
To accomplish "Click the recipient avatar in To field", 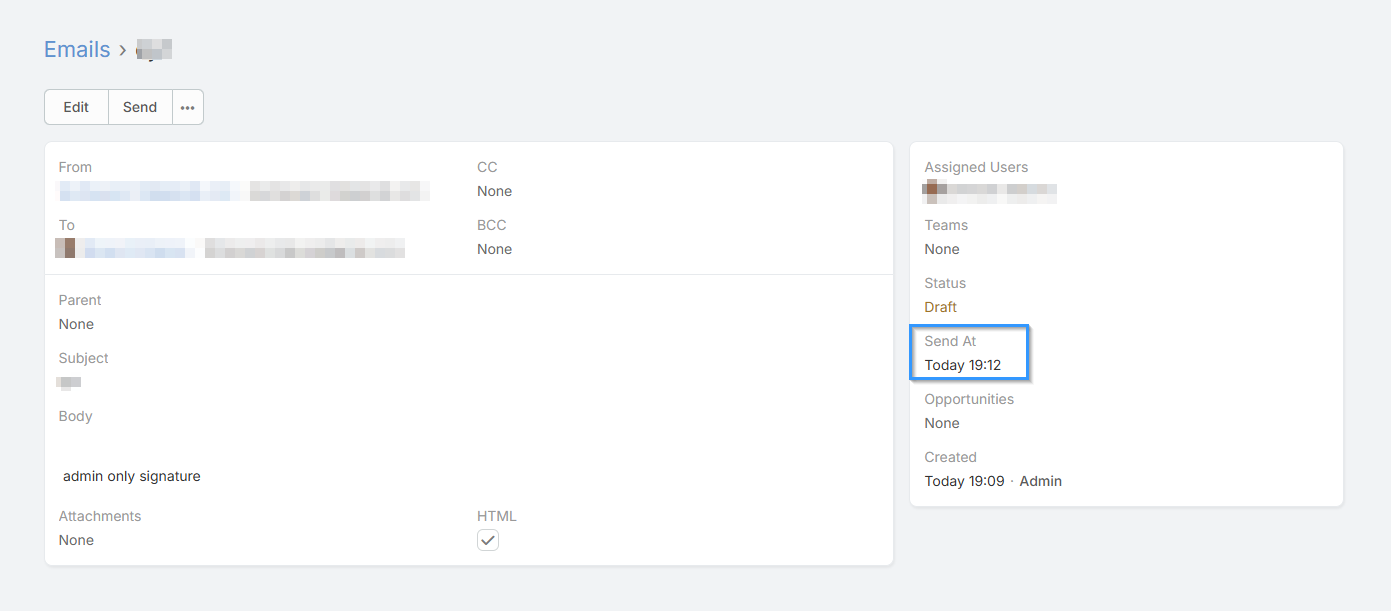I will (66, 248).
